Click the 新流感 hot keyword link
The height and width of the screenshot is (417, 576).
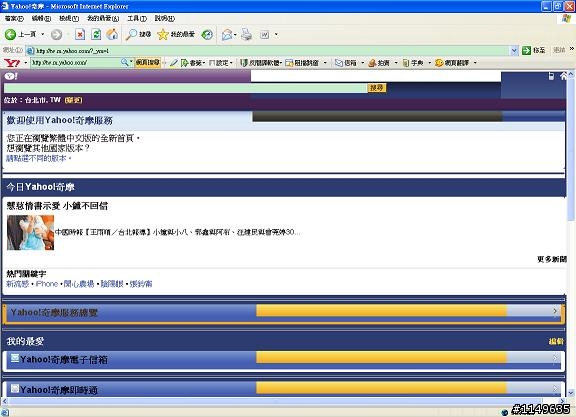(18, 284)
